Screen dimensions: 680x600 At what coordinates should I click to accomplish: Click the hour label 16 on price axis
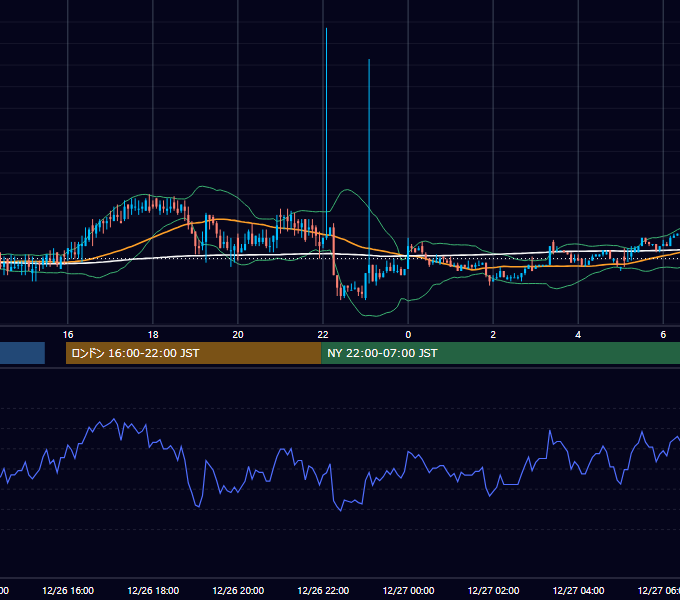[x=68, y=335]
